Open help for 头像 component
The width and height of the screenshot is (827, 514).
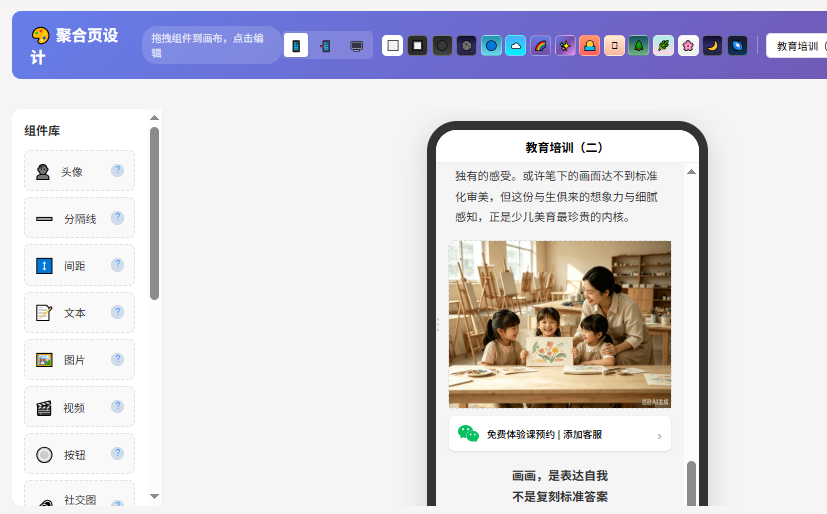[118, 170]
